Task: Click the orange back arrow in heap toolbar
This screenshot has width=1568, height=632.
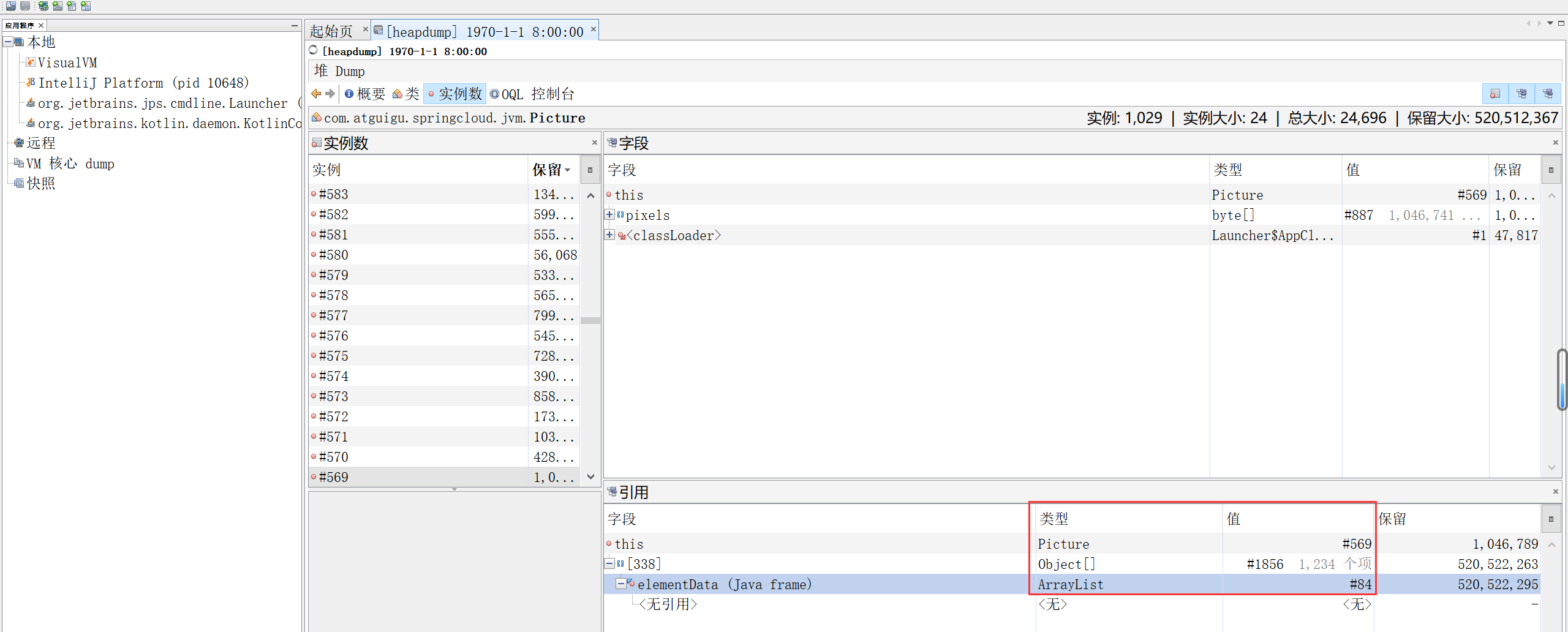Action: click(x=316, y=94)
